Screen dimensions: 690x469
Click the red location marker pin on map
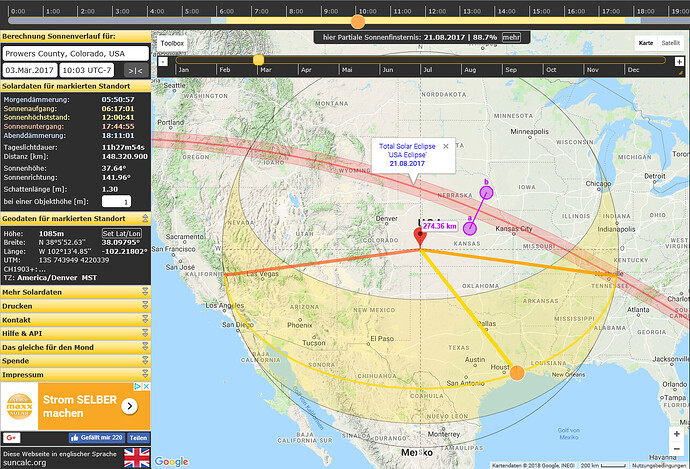[x=419, y=236]
